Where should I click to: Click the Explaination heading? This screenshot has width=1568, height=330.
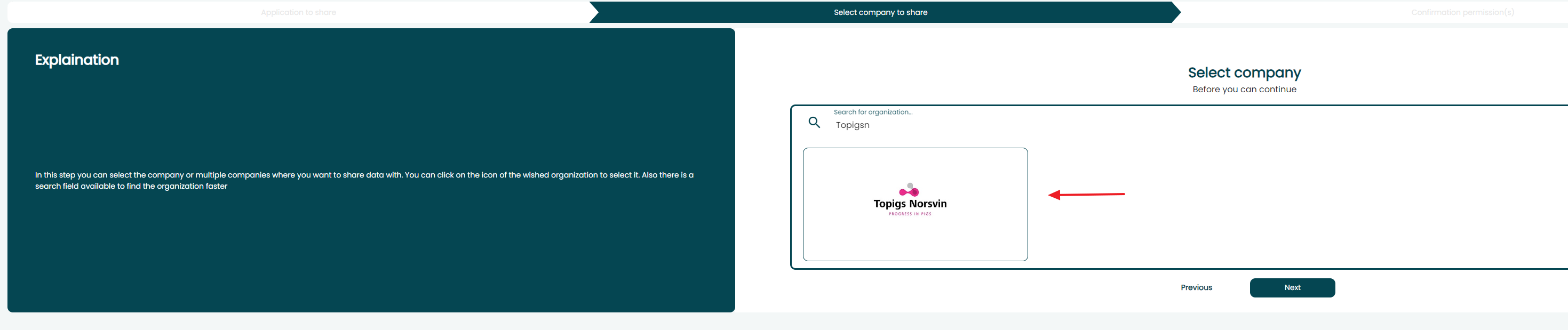pos(77,60)
